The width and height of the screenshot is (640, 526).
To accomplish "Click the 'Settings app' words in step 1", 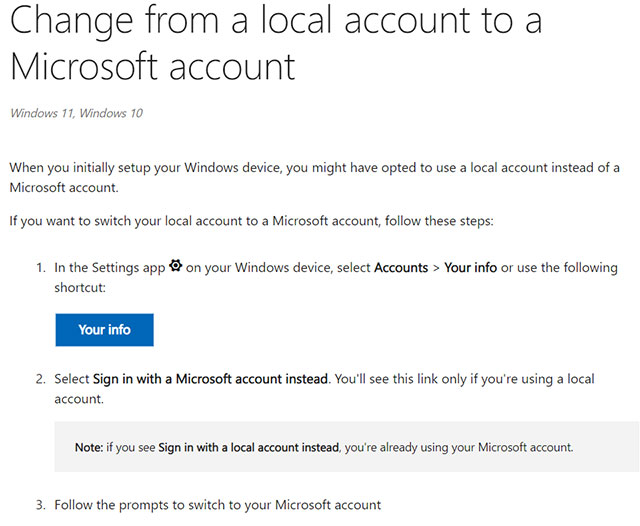I will pos(128,268).
